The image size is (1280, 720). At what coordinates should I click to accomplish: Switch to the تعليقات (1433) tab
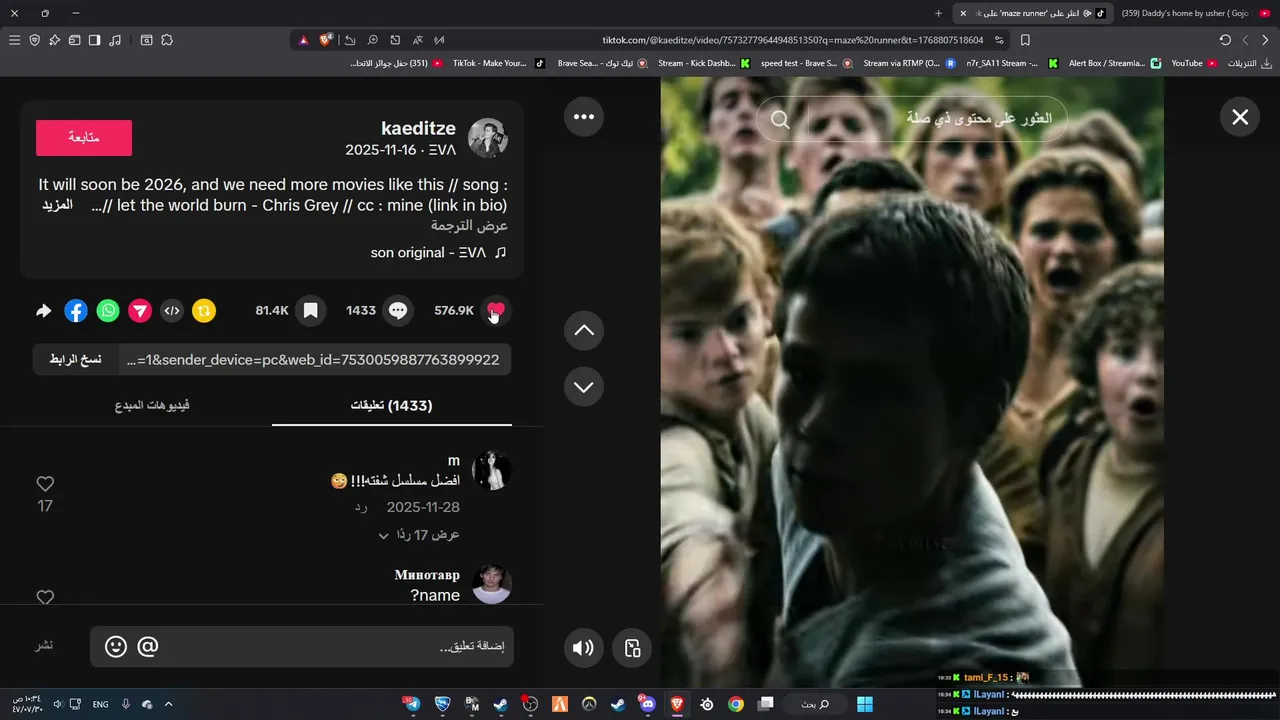(392, 405)
